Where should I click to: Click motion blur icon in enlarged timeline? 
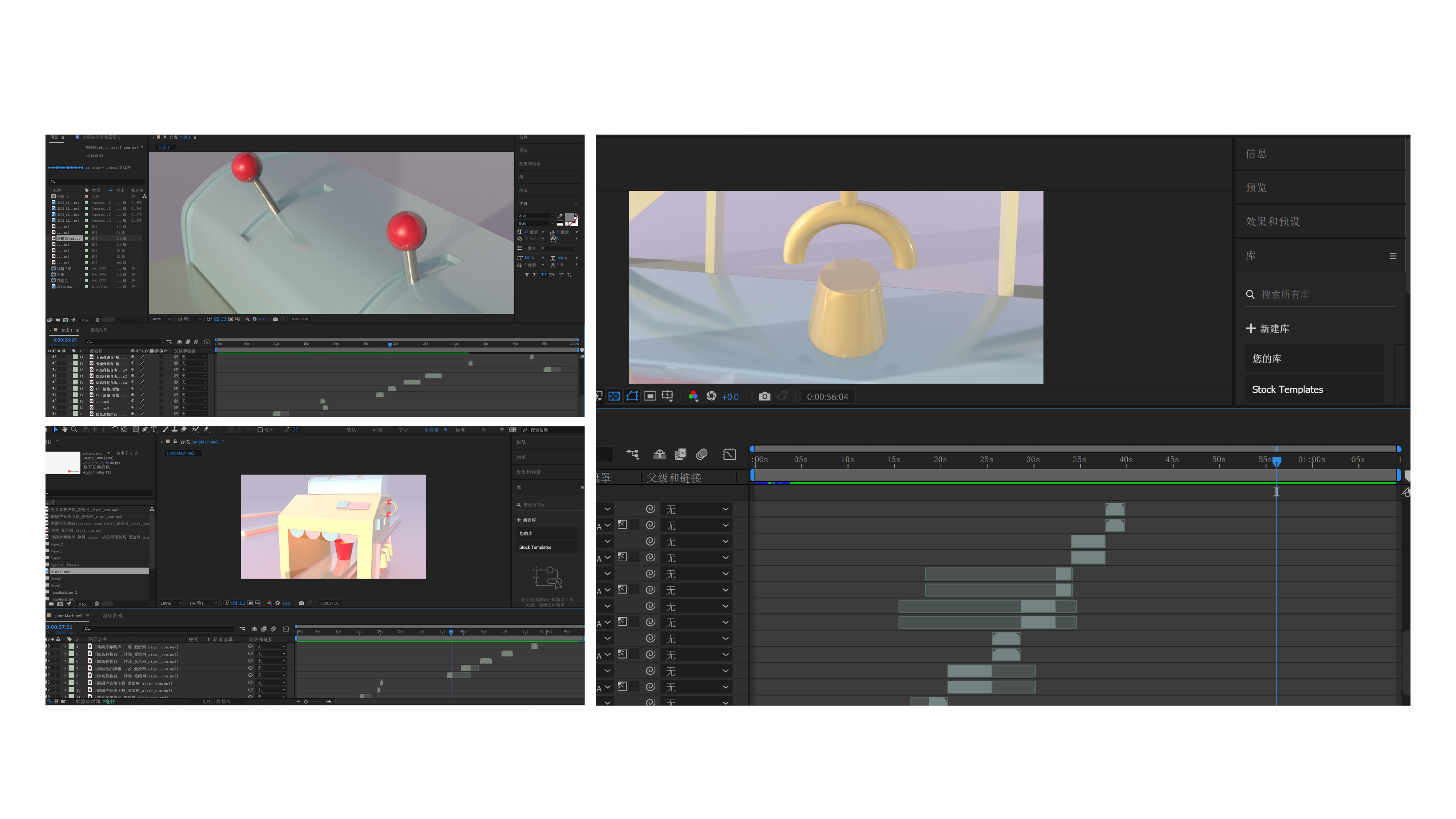tap(702, 454)
